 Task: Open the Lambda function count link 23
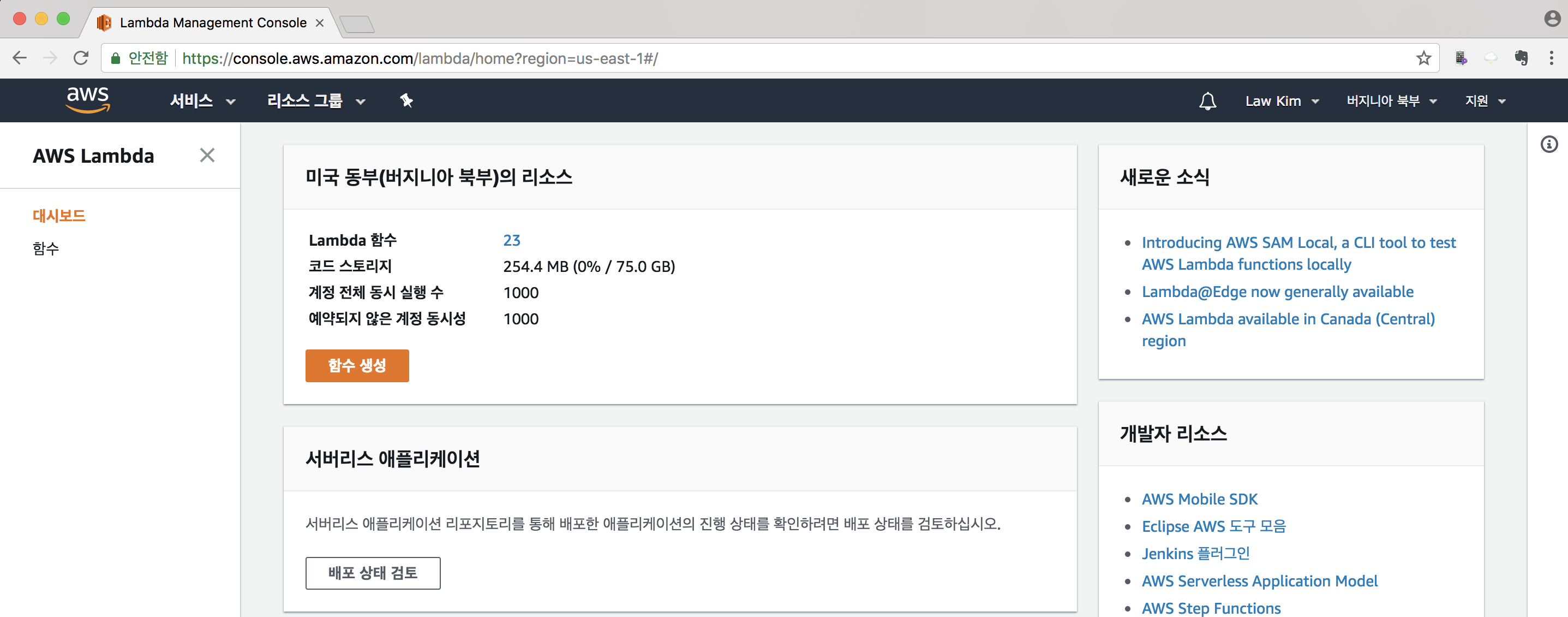tap(511, 240)
